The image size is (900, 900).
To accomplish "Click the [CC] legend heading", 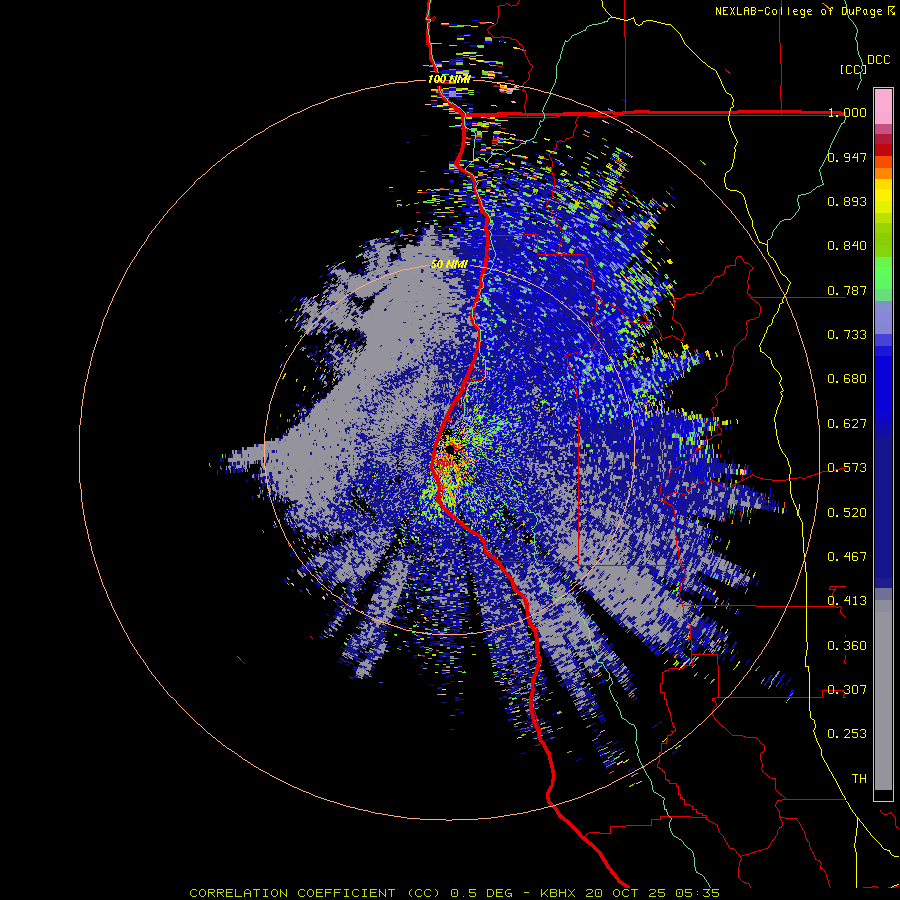I will point(853,69).
